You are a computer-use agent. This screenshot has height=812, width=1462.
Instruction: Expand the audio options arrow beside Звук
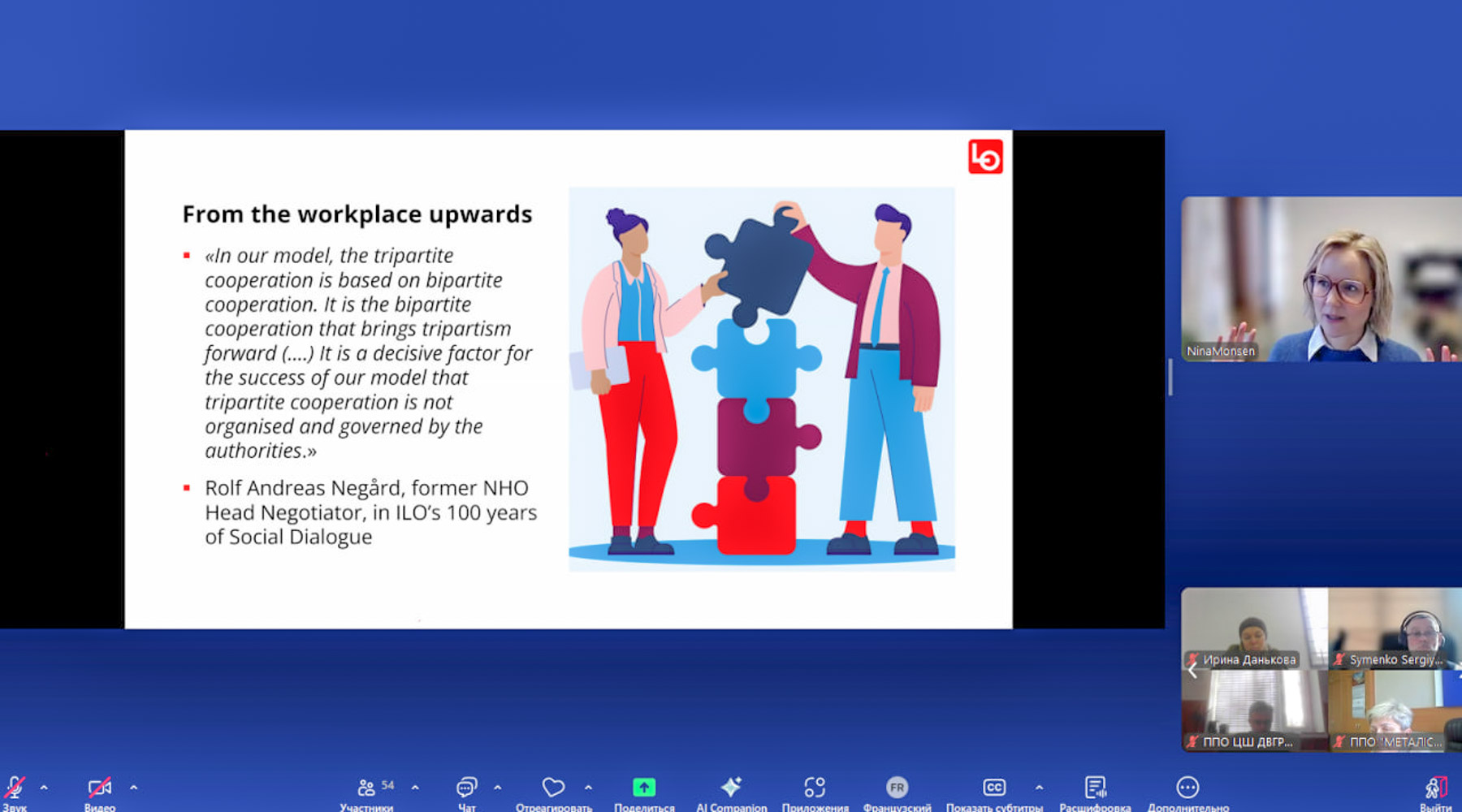point(44,788)
